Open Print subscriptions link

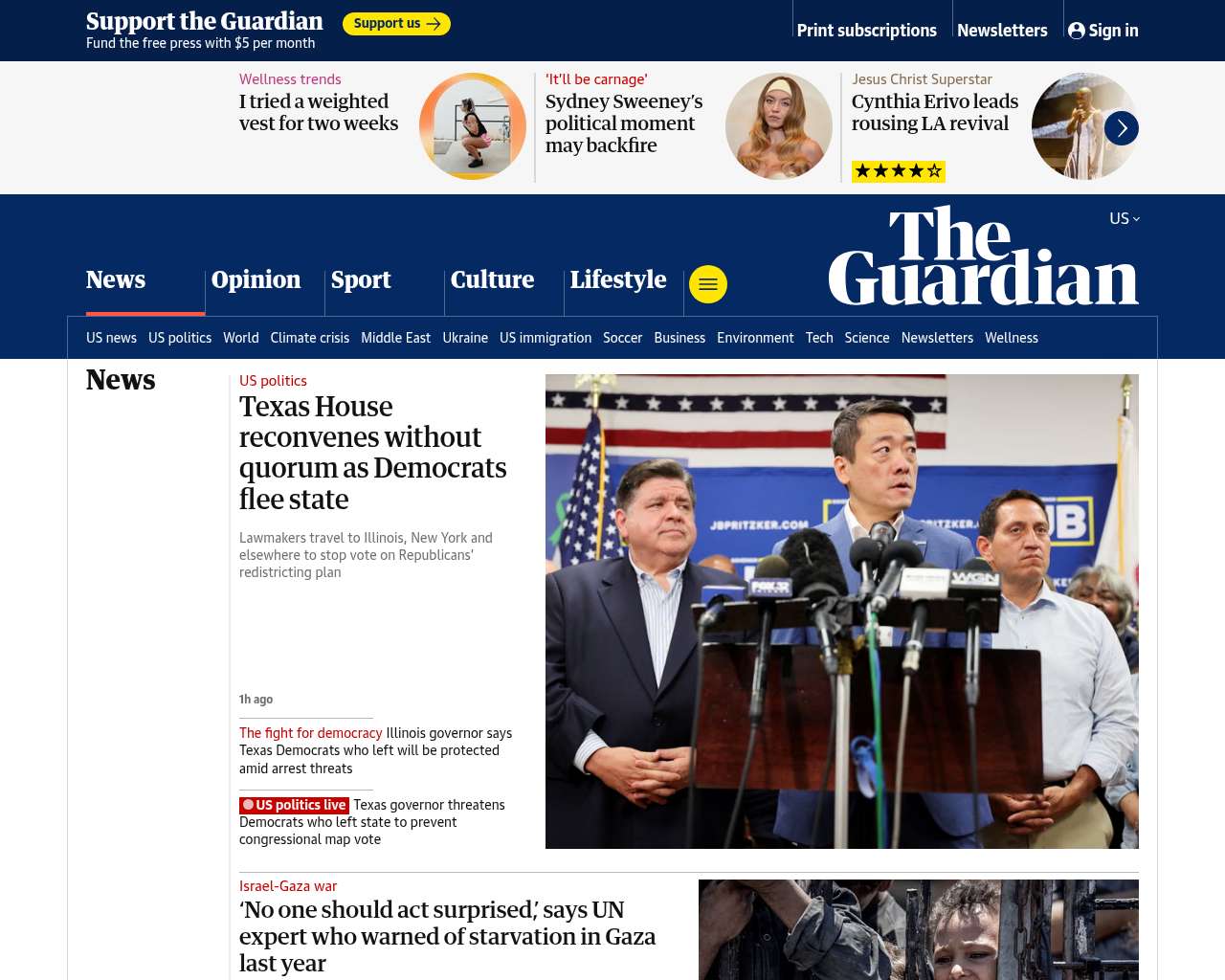[867, 31]
